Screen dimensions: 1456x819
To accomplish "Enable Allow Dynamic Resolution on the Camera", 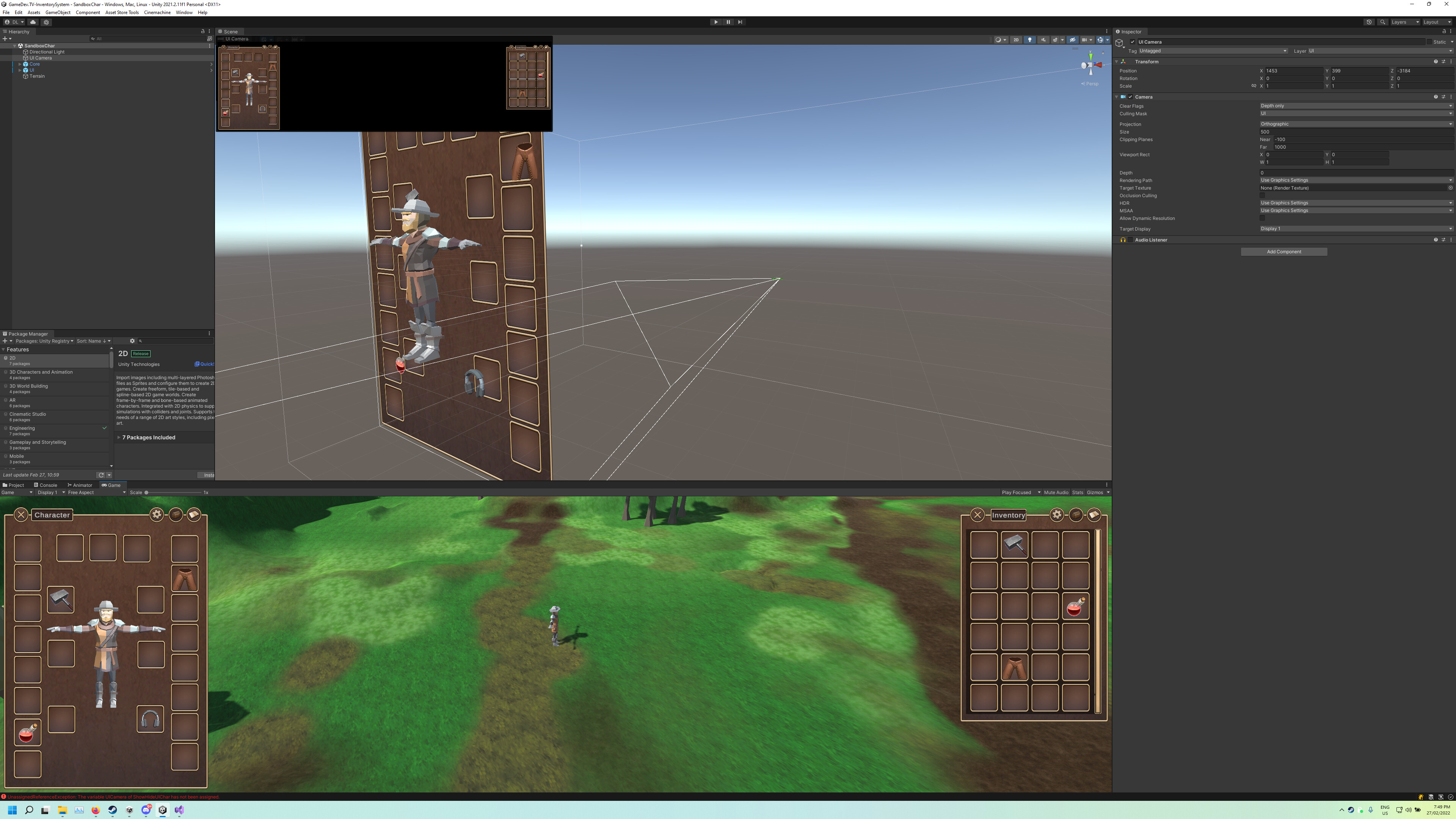I will point(1262,218).
